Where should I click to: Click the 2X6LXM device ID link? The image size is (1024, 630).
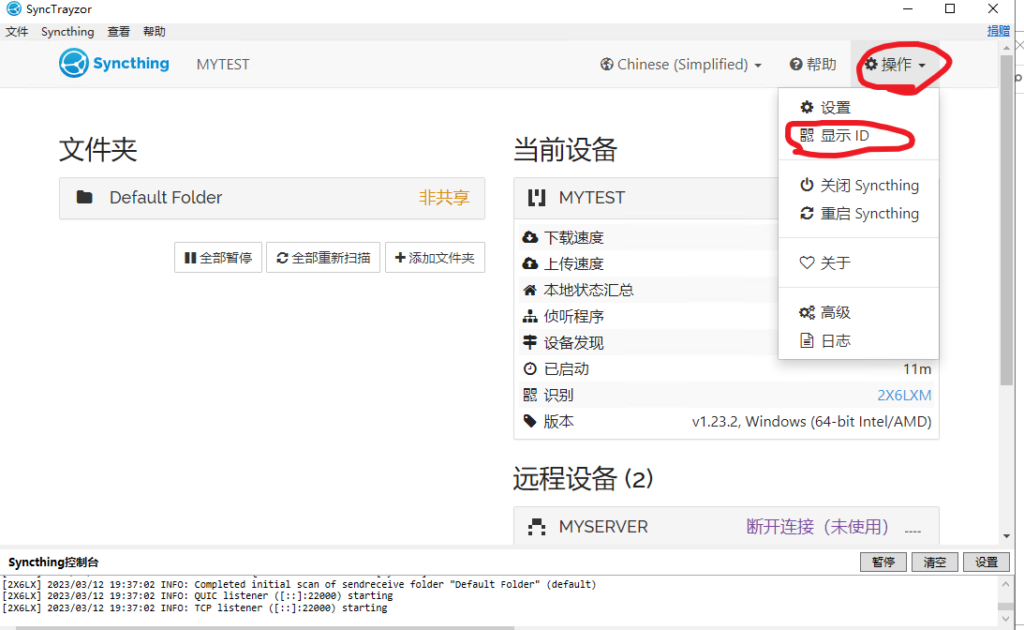904,395
